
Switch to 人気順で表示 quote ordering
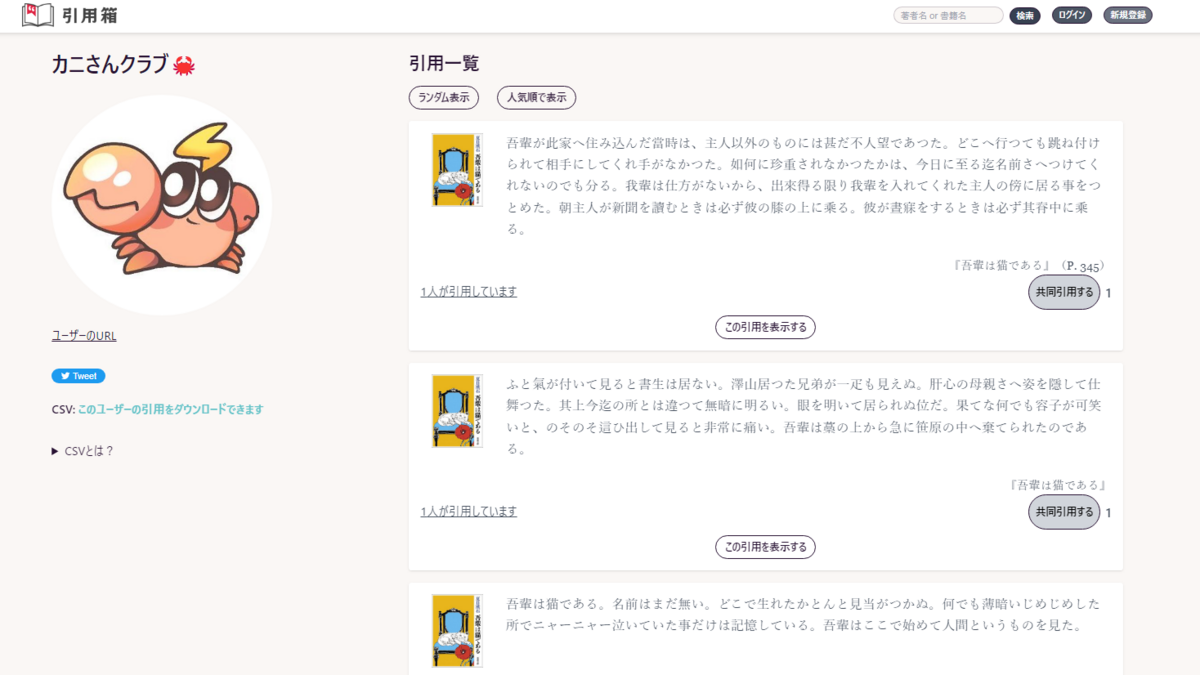[x=537, y=97]
